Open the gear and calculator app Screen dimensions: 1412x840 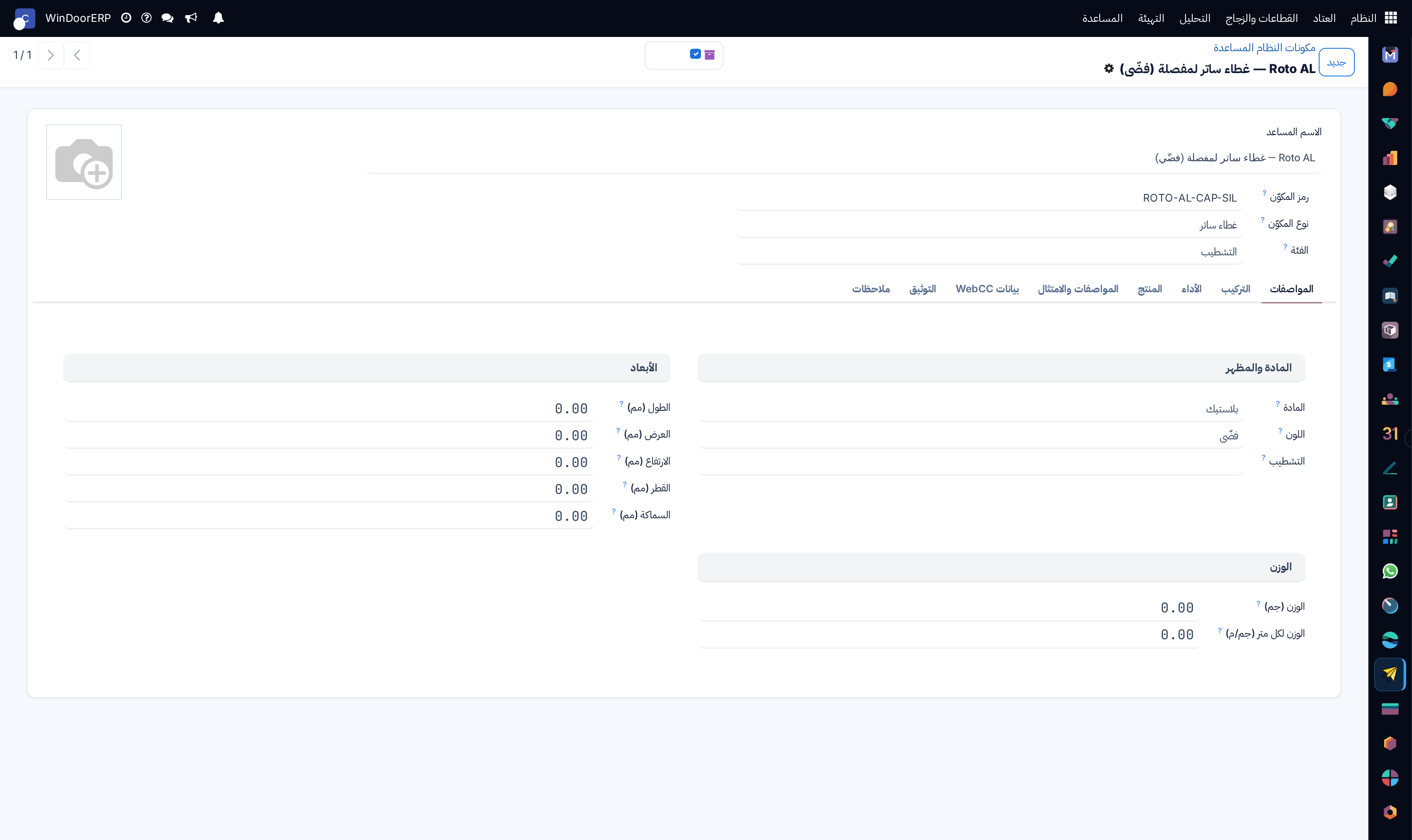pos(1390,227)
